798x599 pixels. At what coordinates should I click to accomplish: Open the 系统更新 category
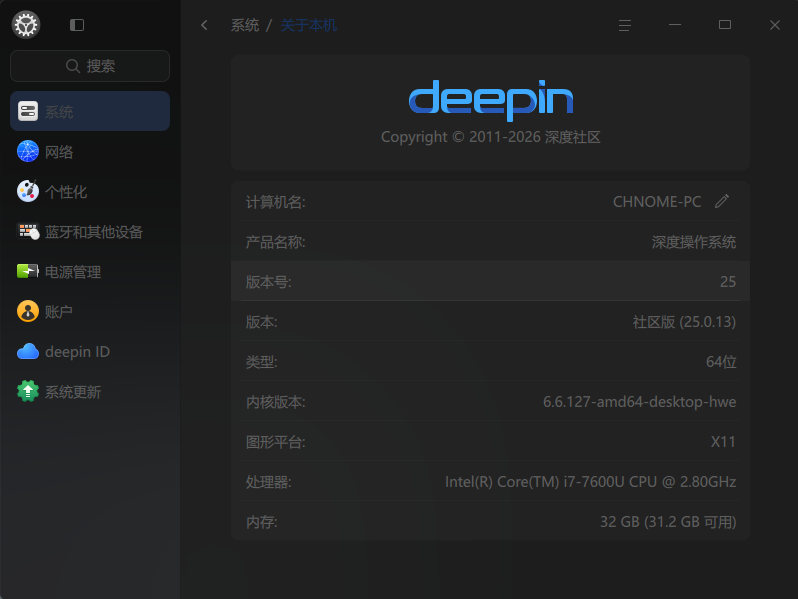[x=90, y=391]
